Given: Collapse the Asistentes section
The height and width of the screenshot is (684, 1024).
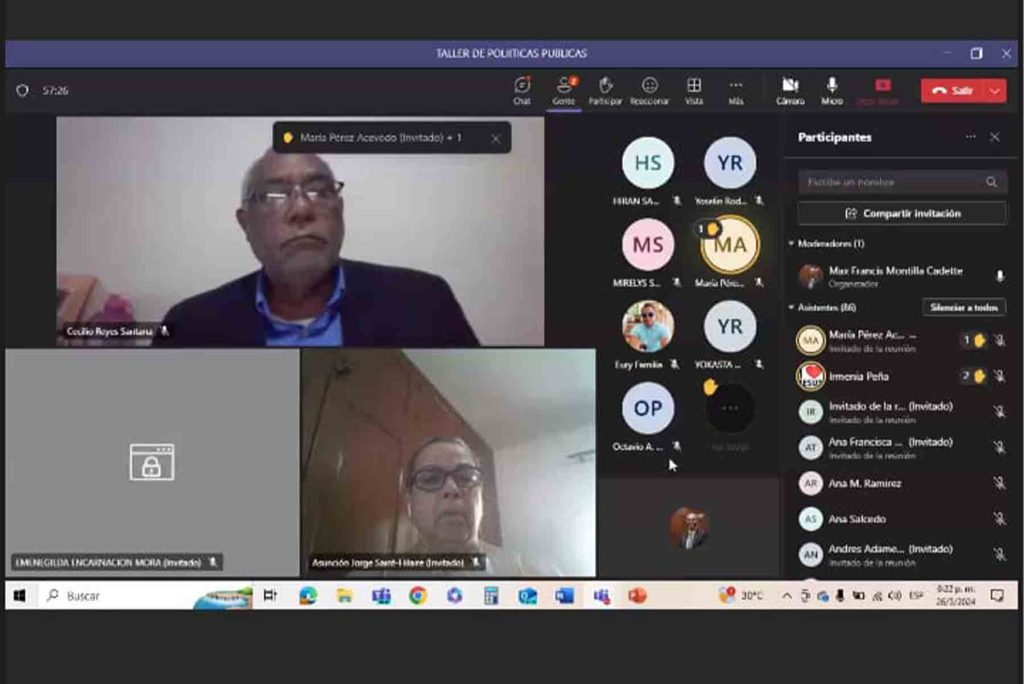Looking at the screenshot, I should coord(792,307).
